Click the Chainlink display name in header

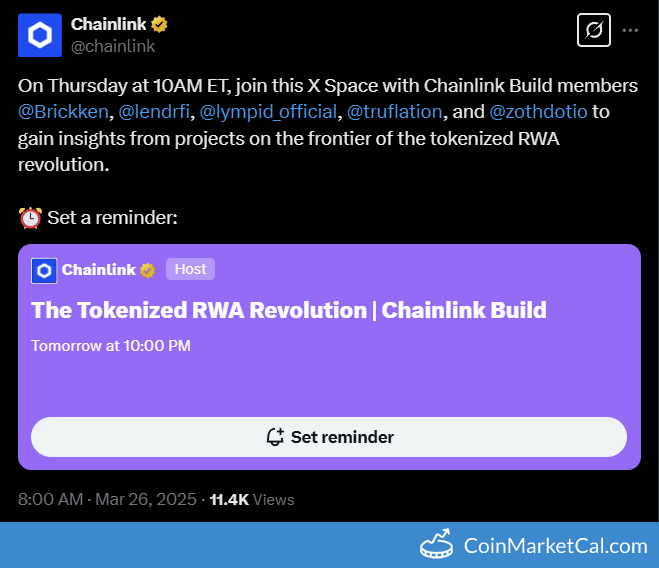108,25
